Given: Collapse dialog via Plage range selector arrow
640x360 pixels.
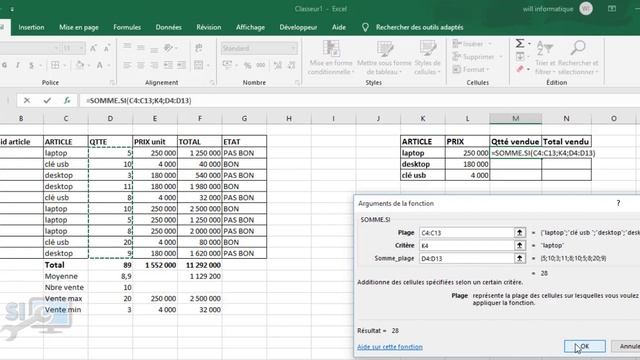Looking at the screenshot, I should (519, 232).
